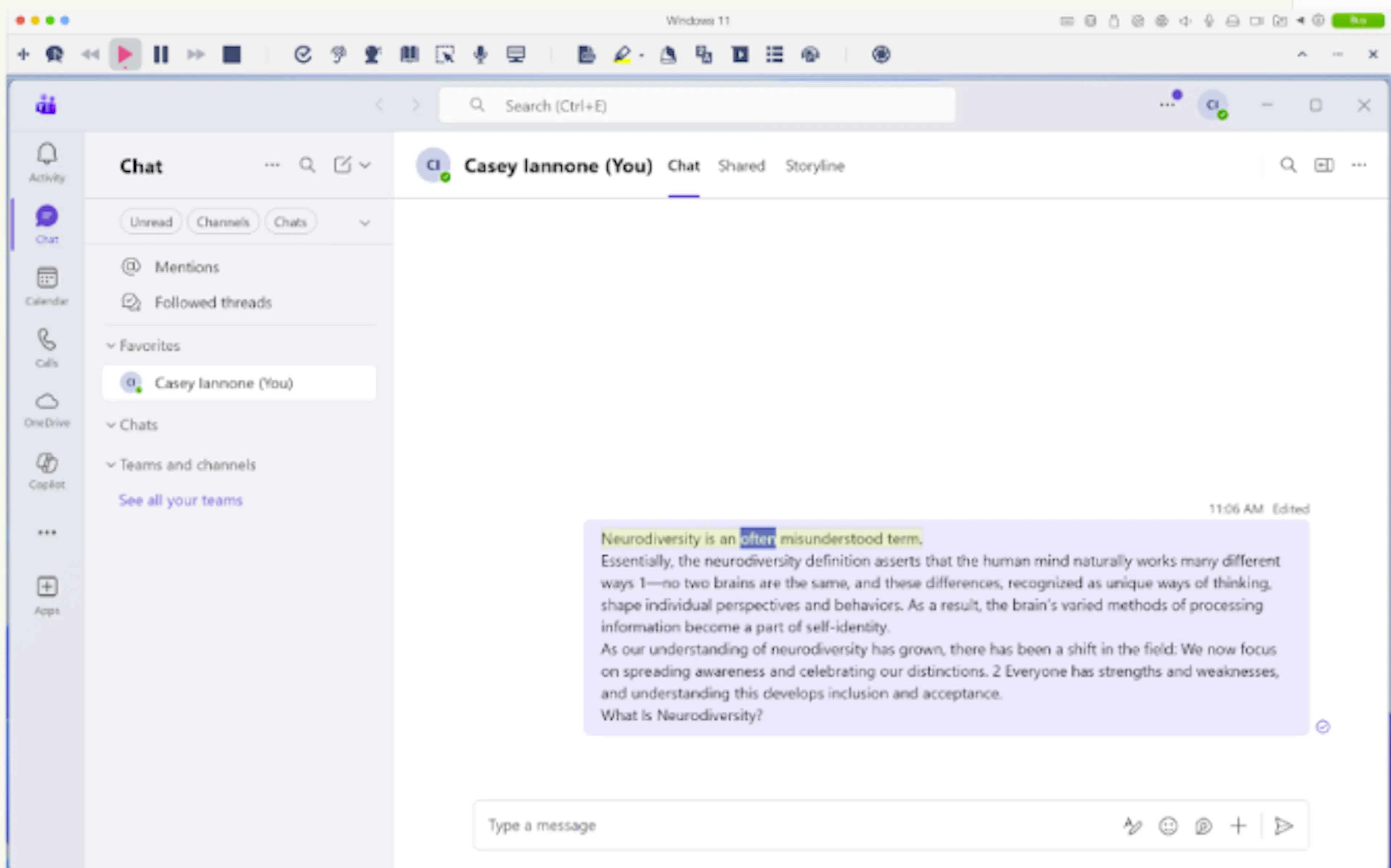The image size is (1391, 868).
Task: Send the message with the arrow button
Action: pyautogui.click(x=1284, y=826)
